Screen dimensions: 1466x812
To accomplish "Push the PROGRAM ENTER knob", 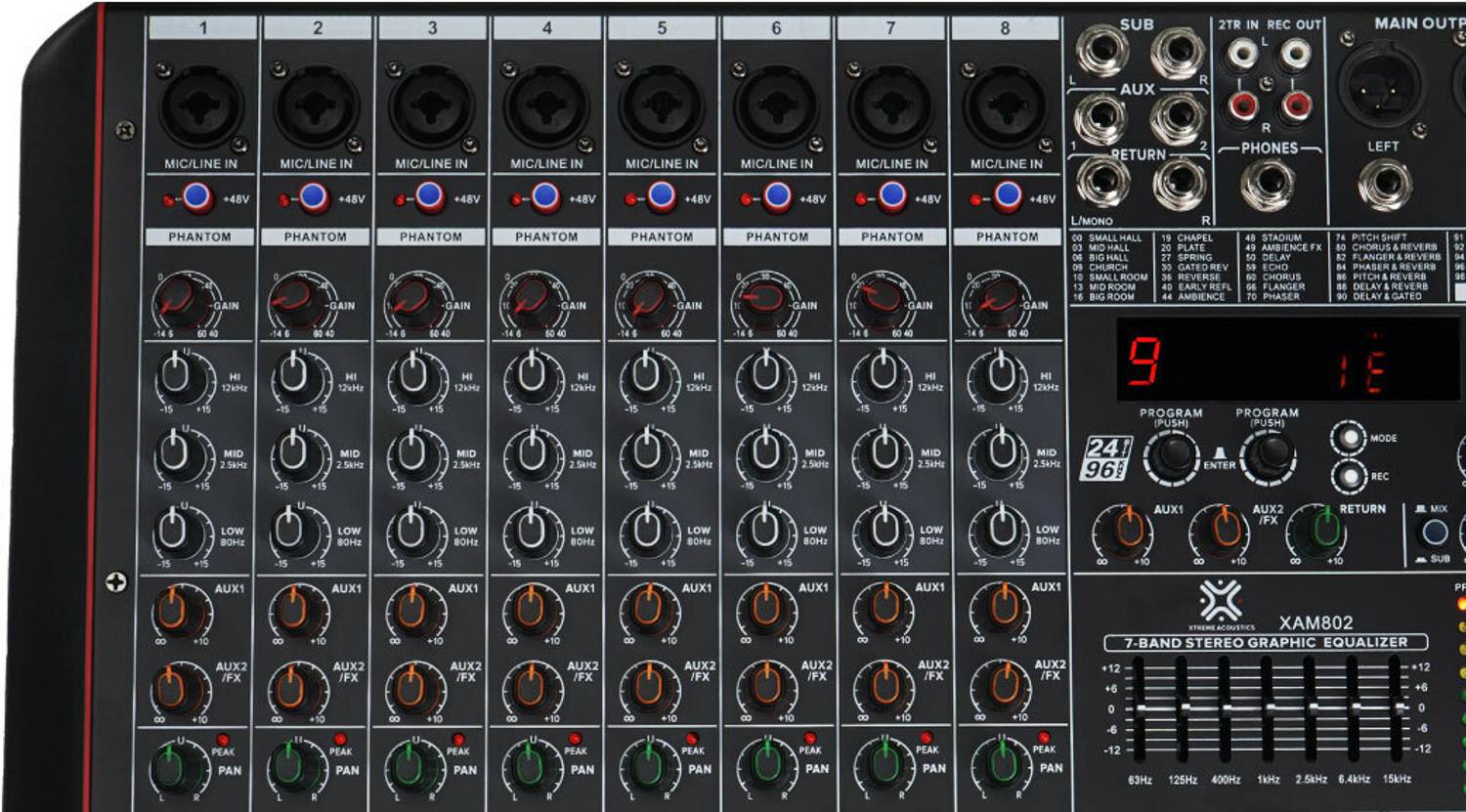I will point(1270,456).
